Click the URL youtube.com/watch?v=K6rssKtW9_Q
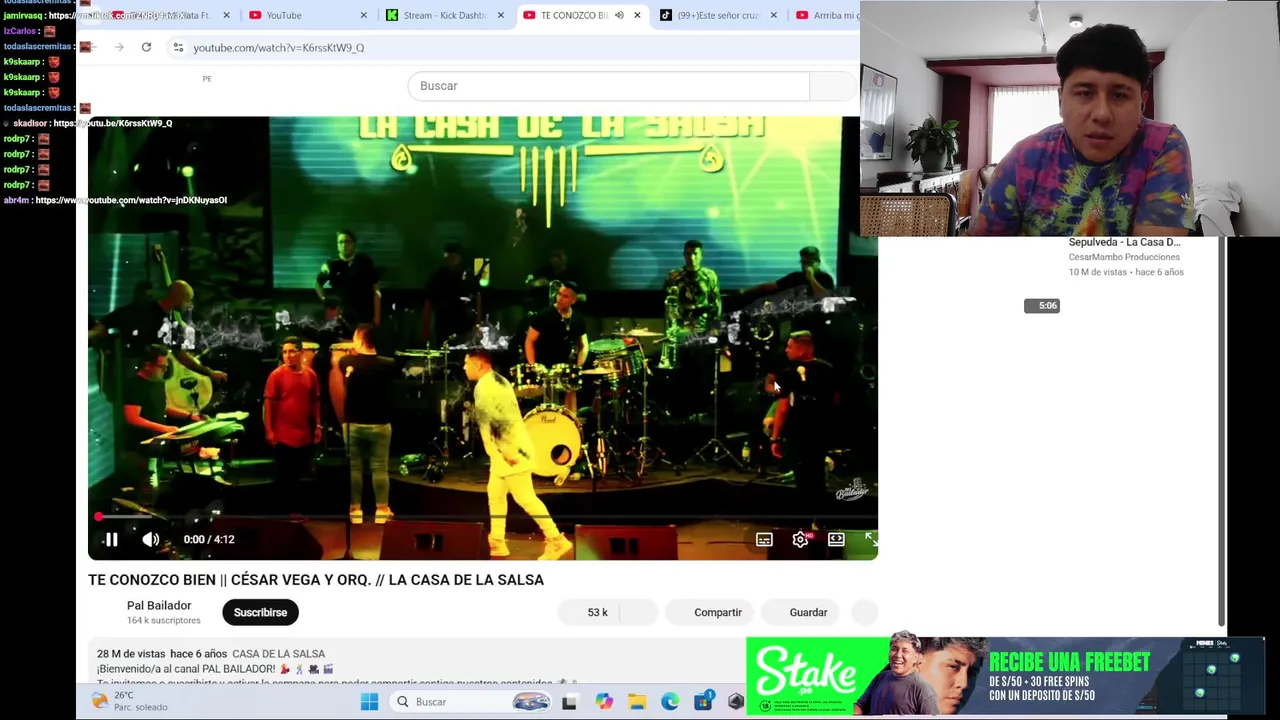 pos(278,47)
